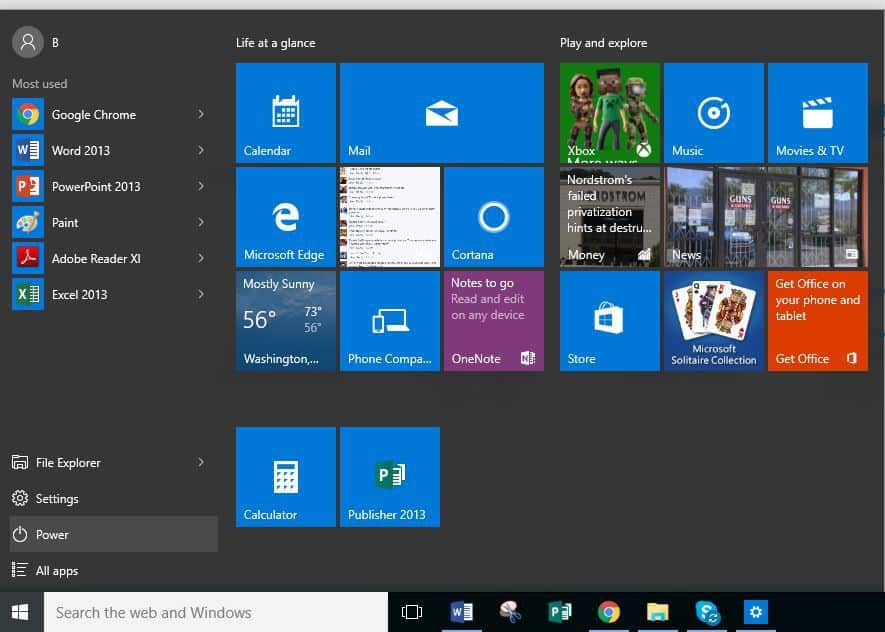
Task: Expand the Word 2013 jump list arrow
Action: (x=201, y=150)
